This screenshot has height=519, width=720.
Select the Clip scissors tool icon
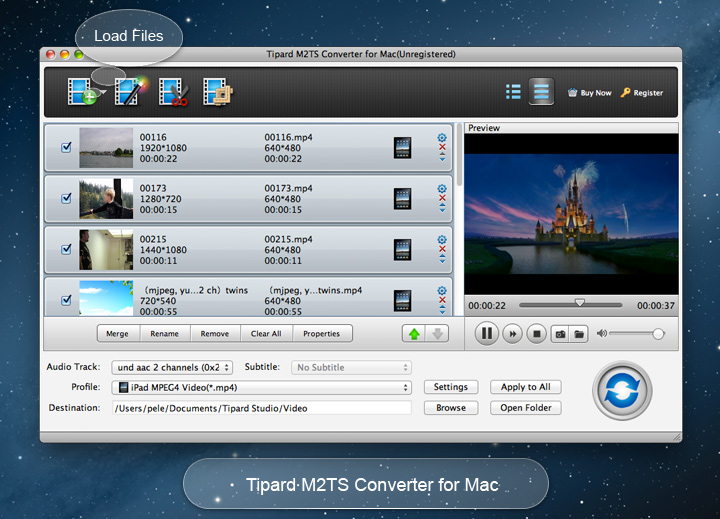[x=173, y=92]
